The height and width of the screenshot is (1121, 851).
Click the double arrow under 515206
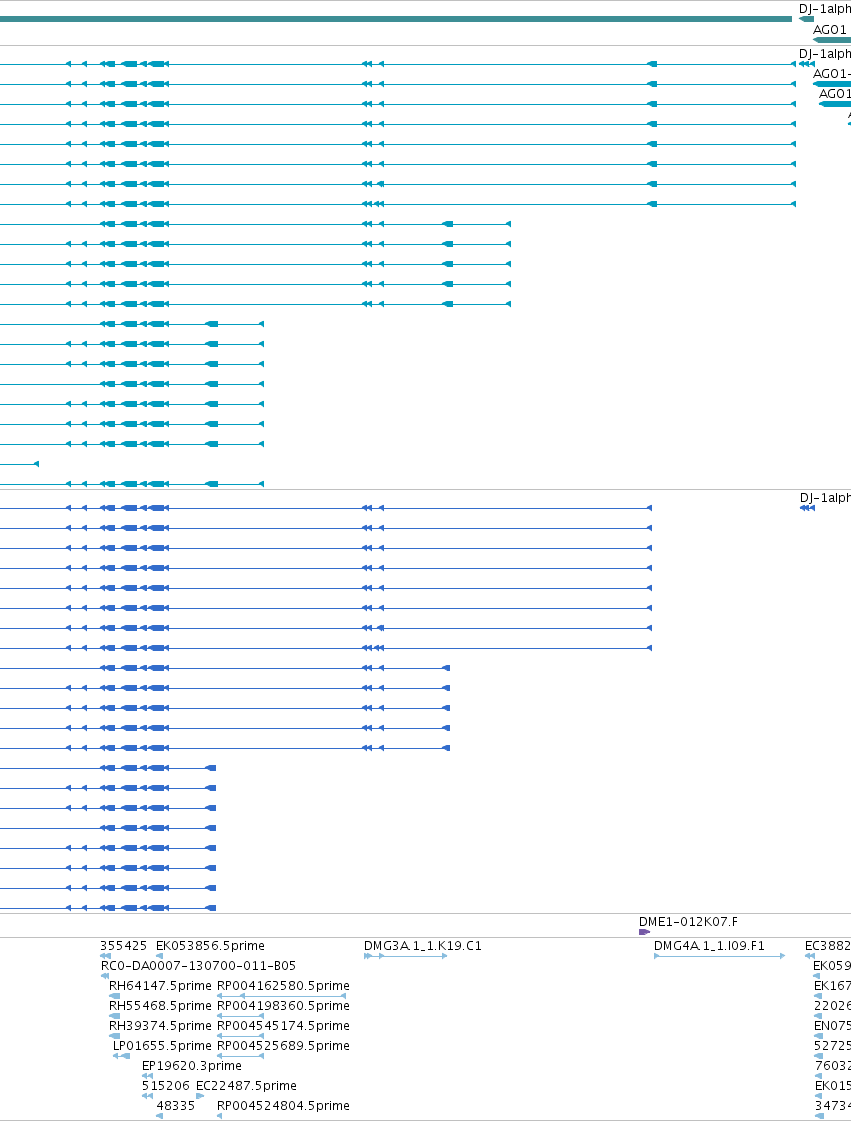click(147, 1096)
